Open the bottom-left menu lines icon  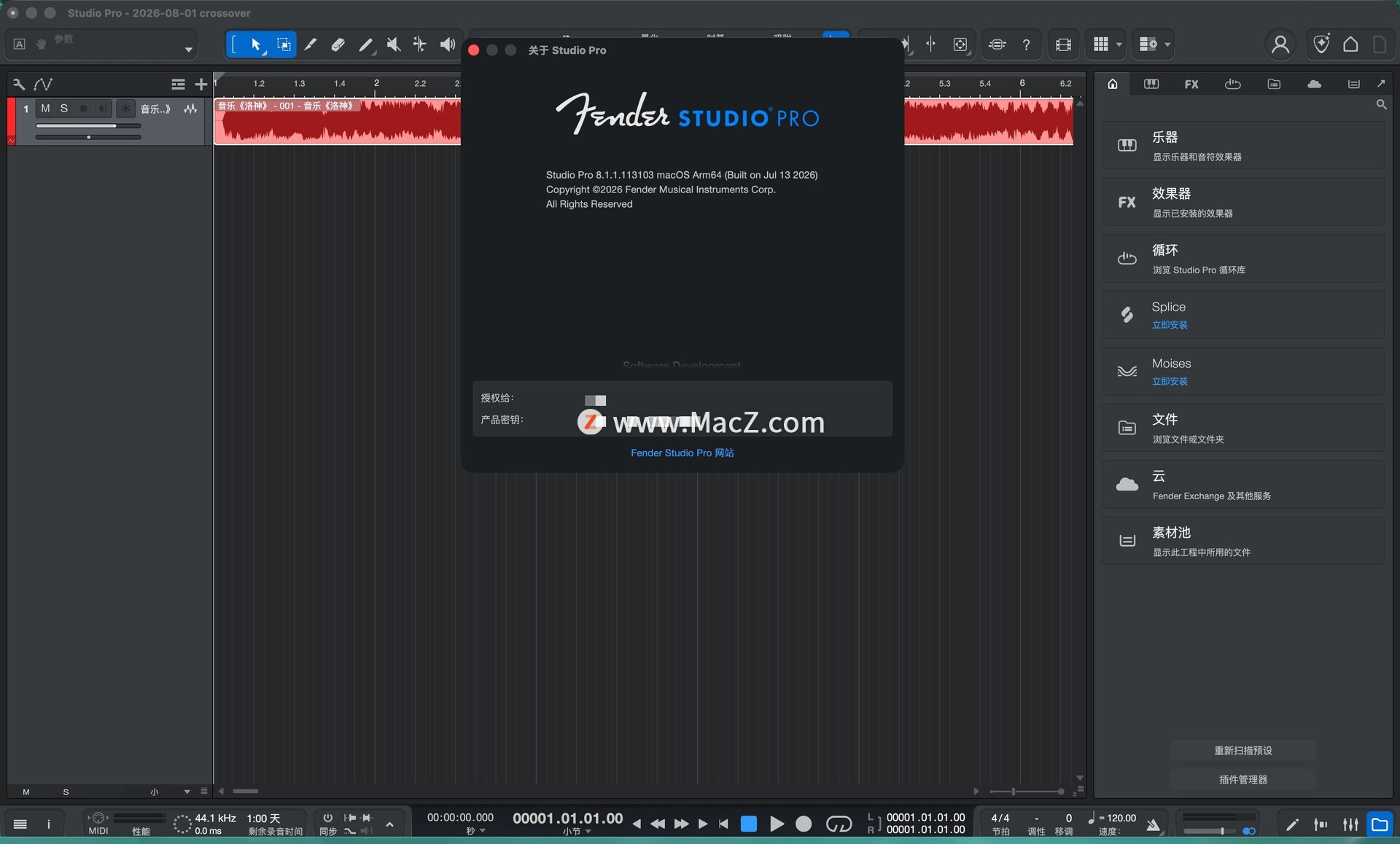(x=20, y=824)
